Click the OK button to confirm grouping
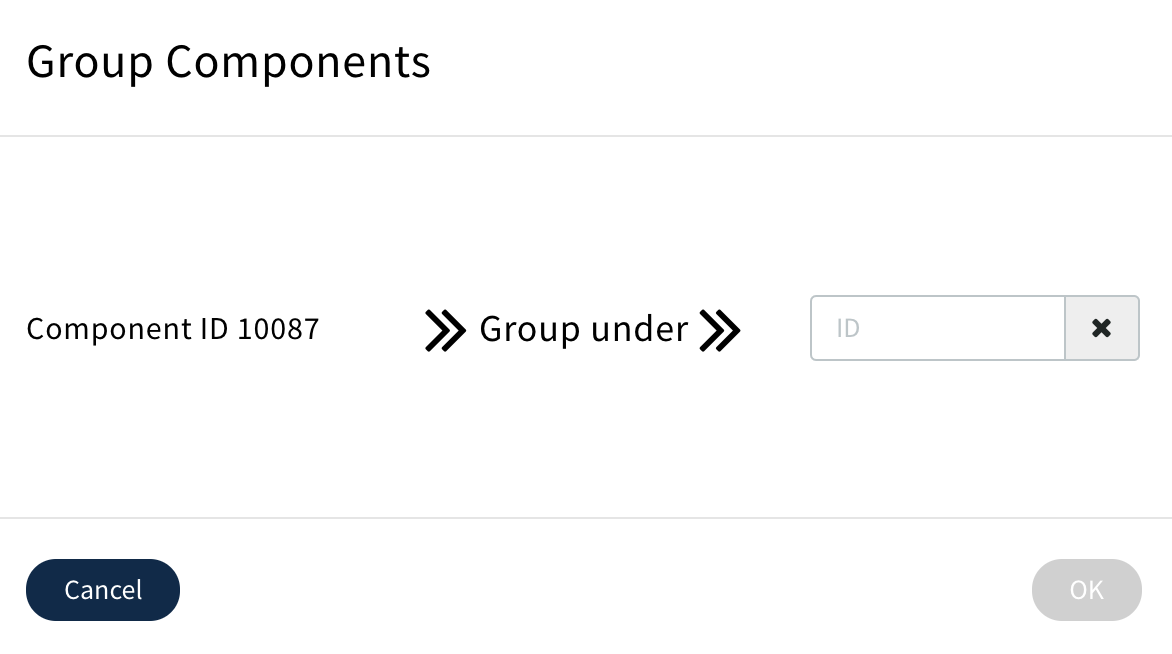 [x=1086, y=590]
